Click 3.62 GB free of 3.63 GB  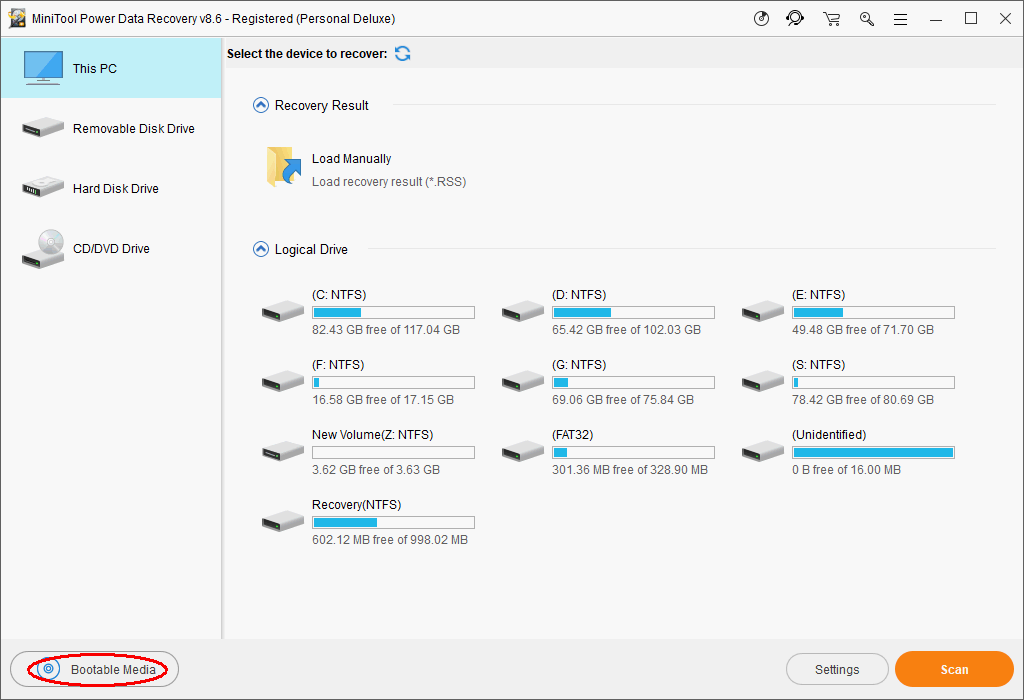(x=376, y=469)
